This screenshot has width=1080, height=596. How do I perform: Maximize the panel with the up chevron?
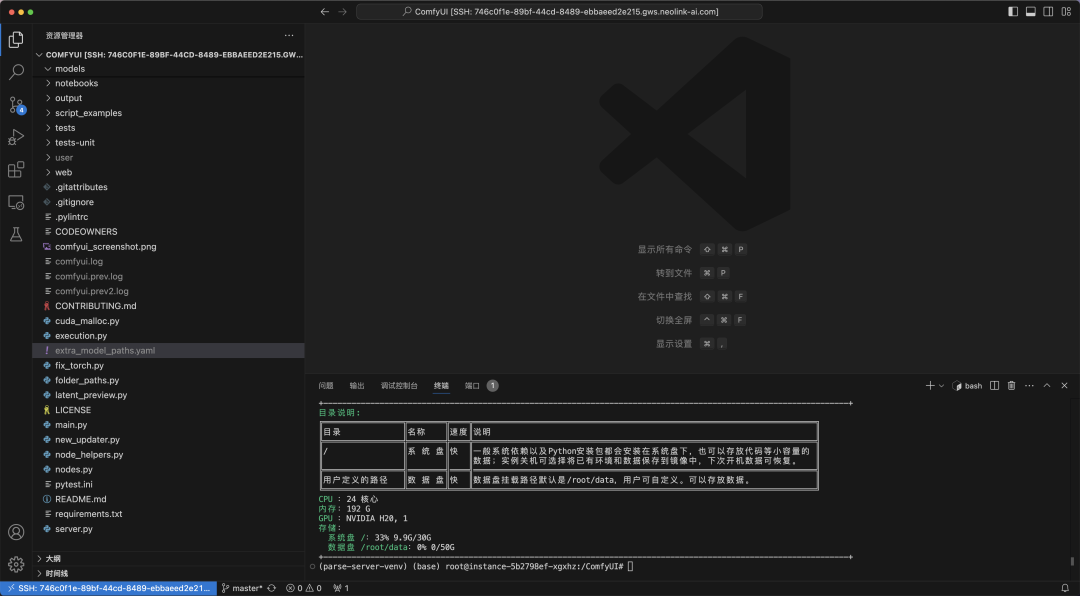1047,386
